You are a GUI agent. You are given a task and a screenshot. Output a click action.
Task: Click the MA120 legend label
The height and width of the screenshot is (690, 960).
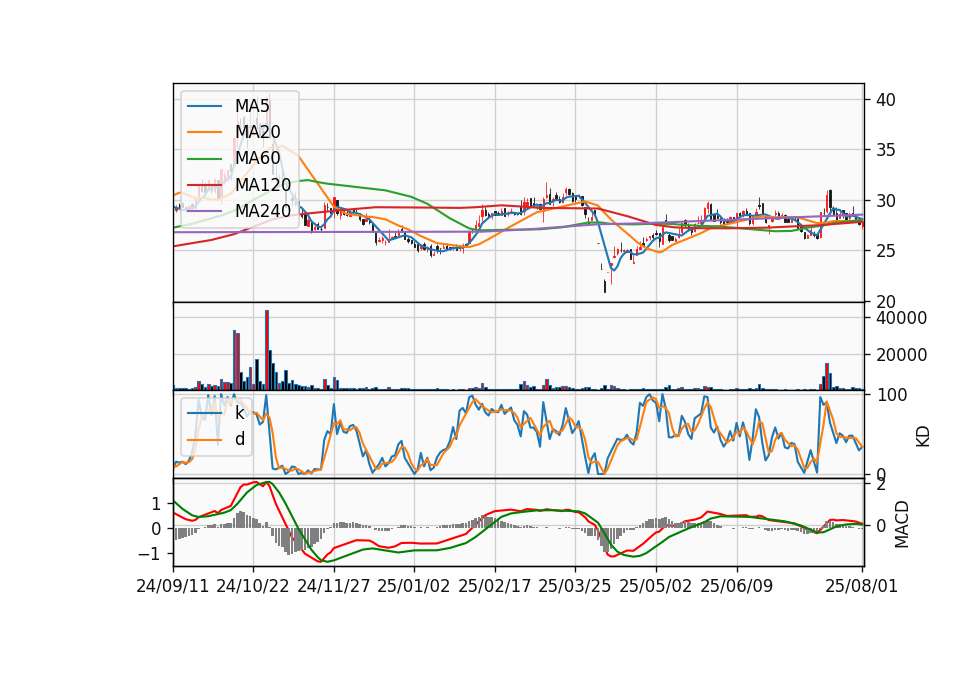[263, 185]
